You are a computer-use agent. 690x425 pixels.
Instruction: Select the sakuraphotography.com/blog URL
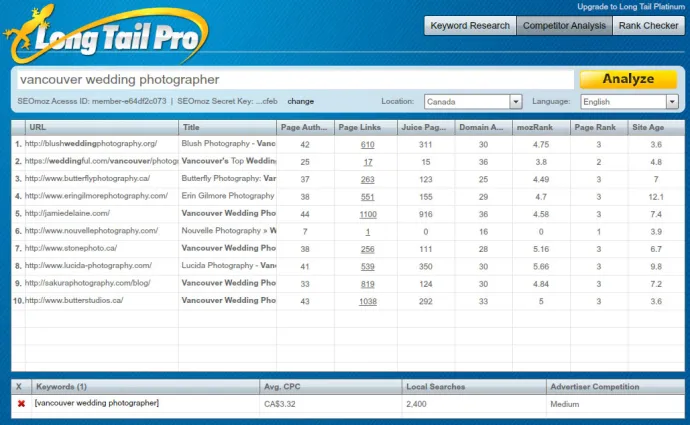[88, 283]
